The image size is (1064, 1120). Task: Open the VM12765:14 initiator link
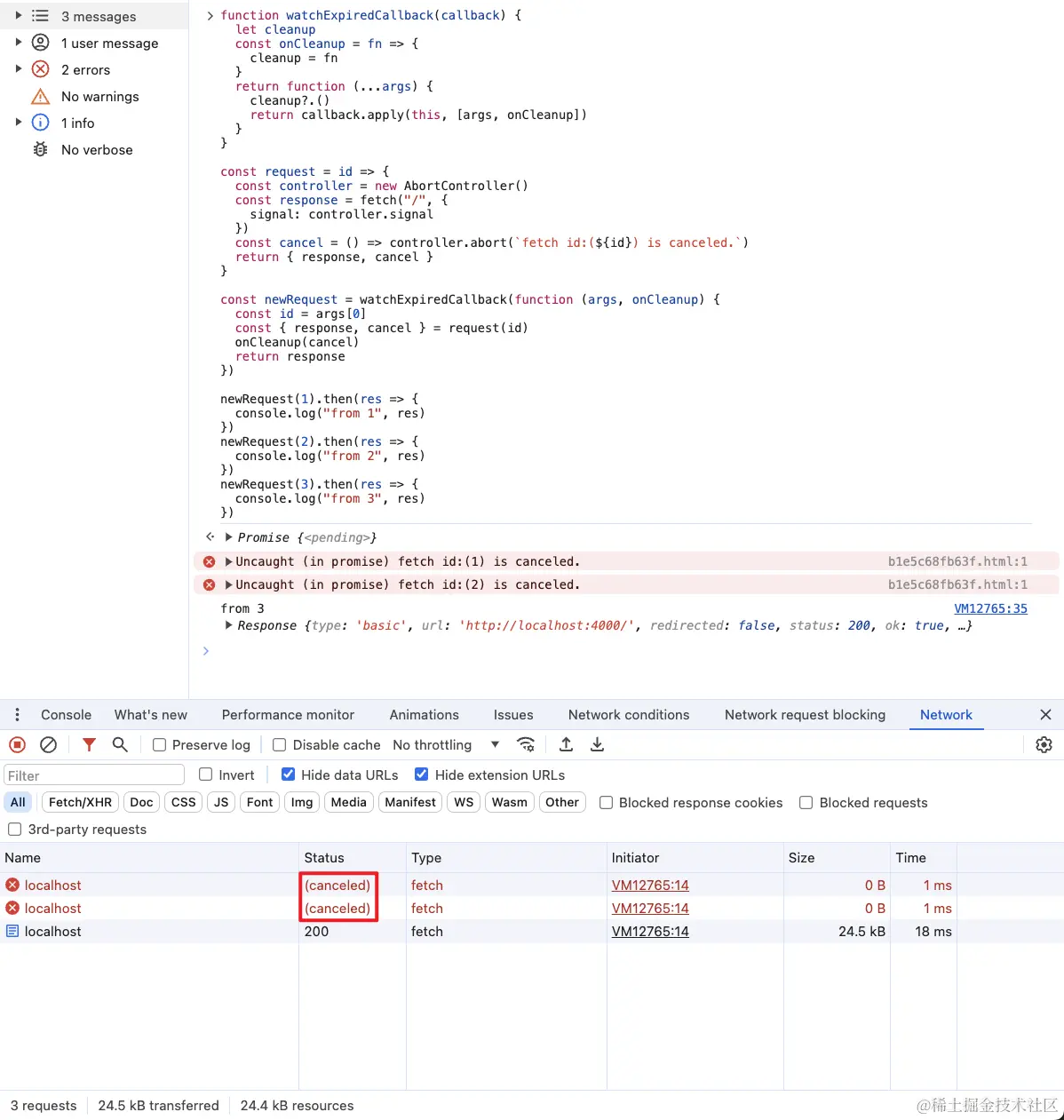pos(650,885)
